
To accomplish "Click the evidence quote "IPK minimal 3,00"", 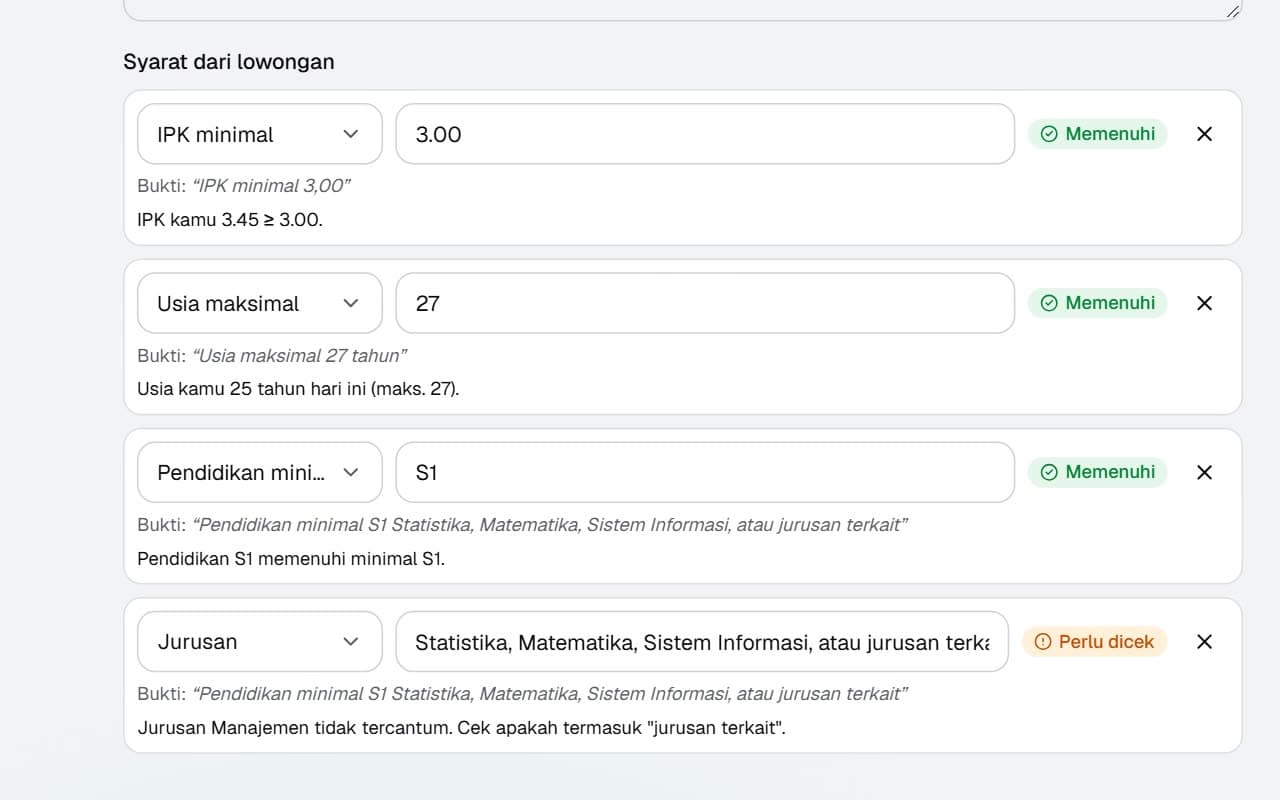I will click(x=271, y=186).
